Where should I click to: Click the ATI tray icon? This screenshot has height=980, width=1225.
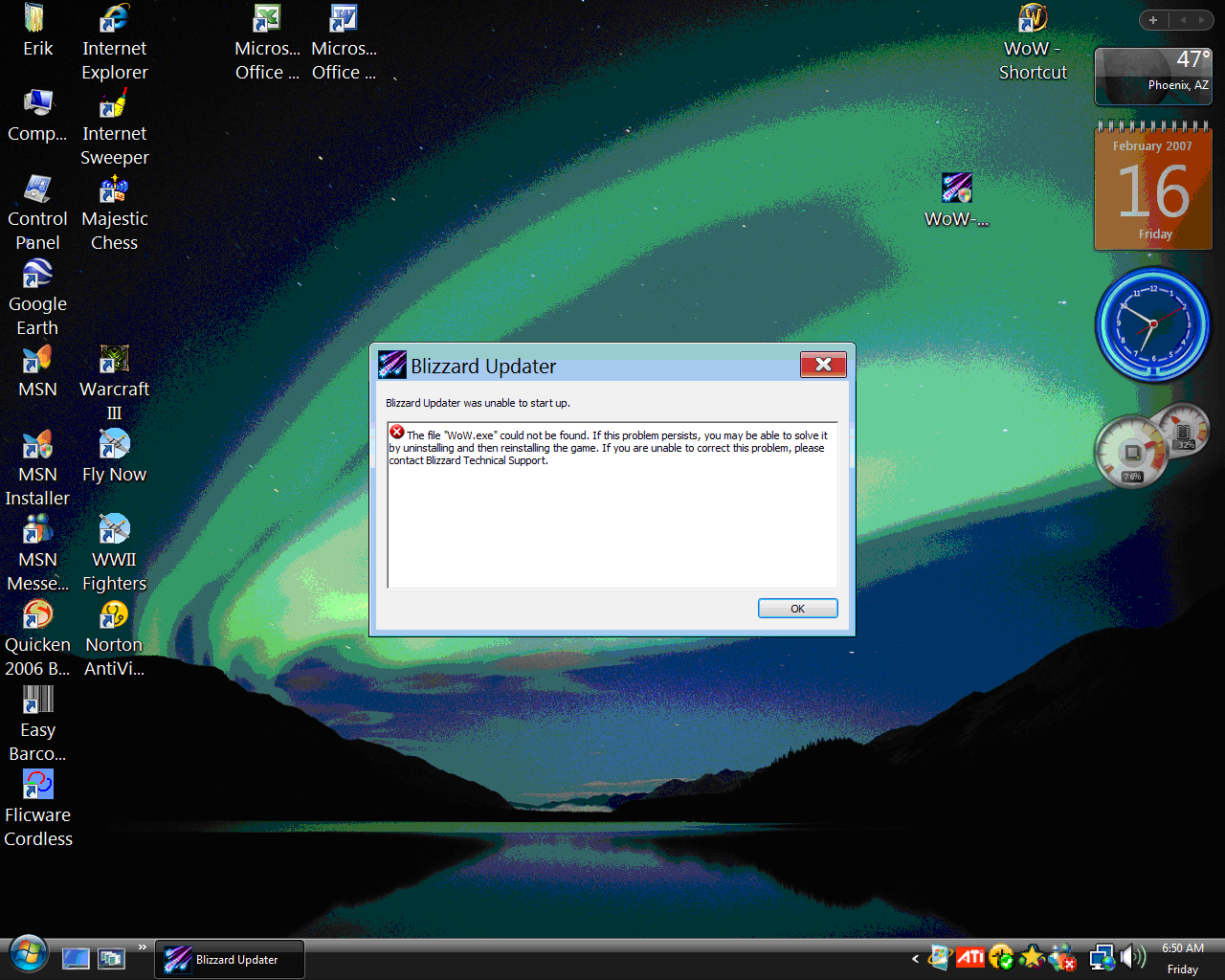(x=970, y=957)
